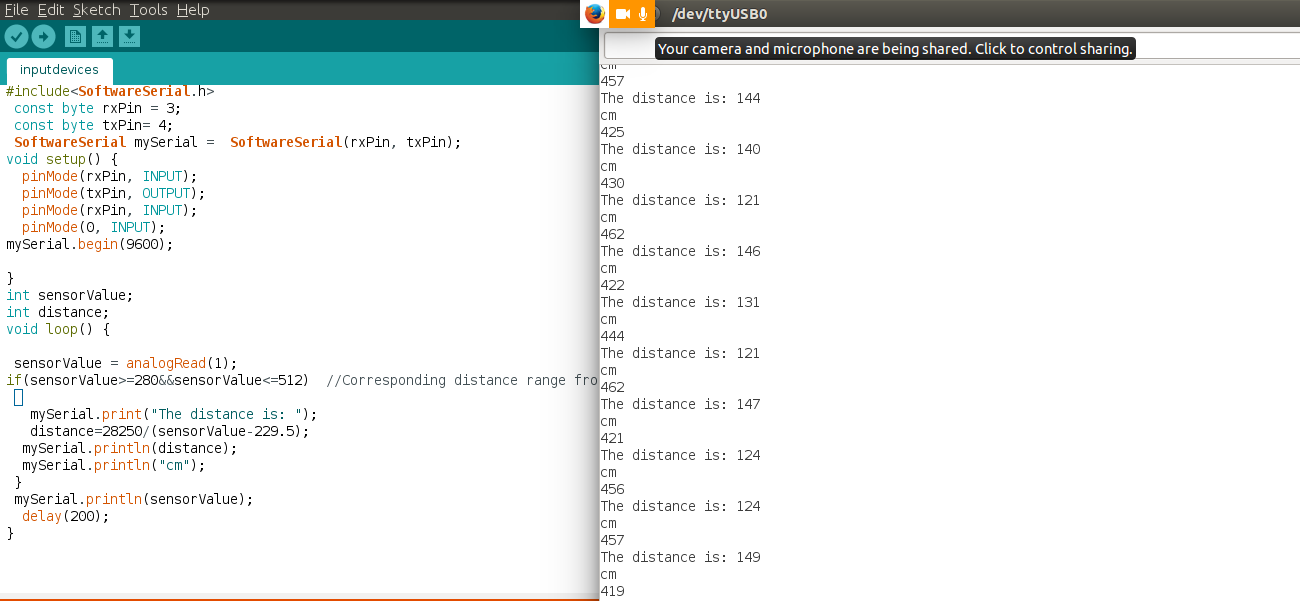Click the Verify checkmark icon in Arduino toolbar
The height and width of the screenshot is (601, 1300).
coord(16,37)
